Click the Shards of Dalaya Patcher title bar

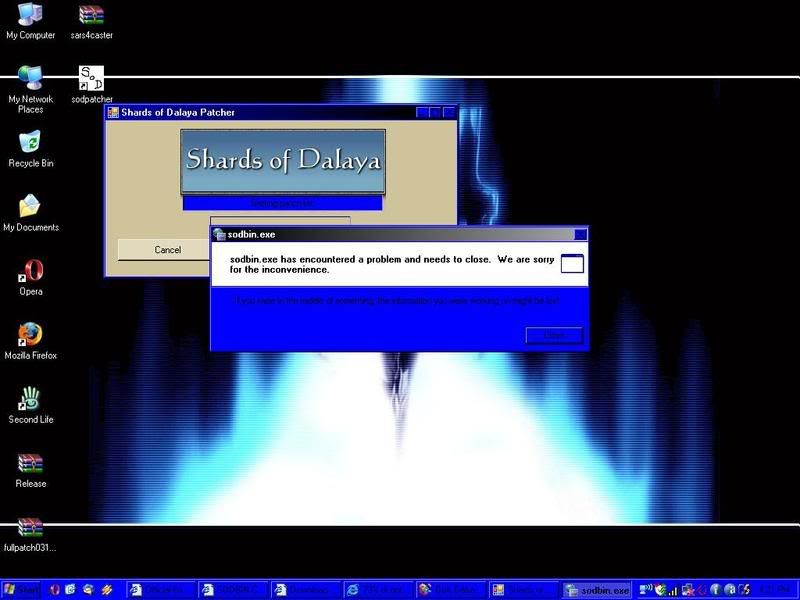click(281, 112)
